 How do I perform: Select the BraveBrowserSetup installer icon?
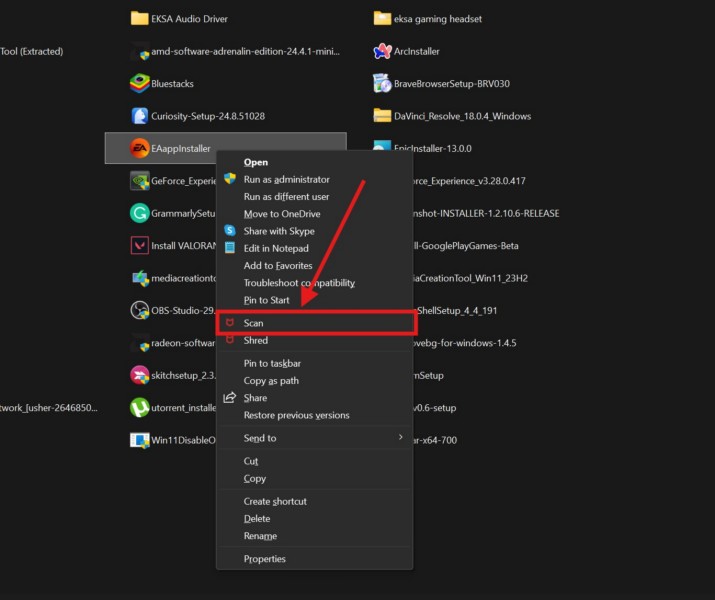381,83
